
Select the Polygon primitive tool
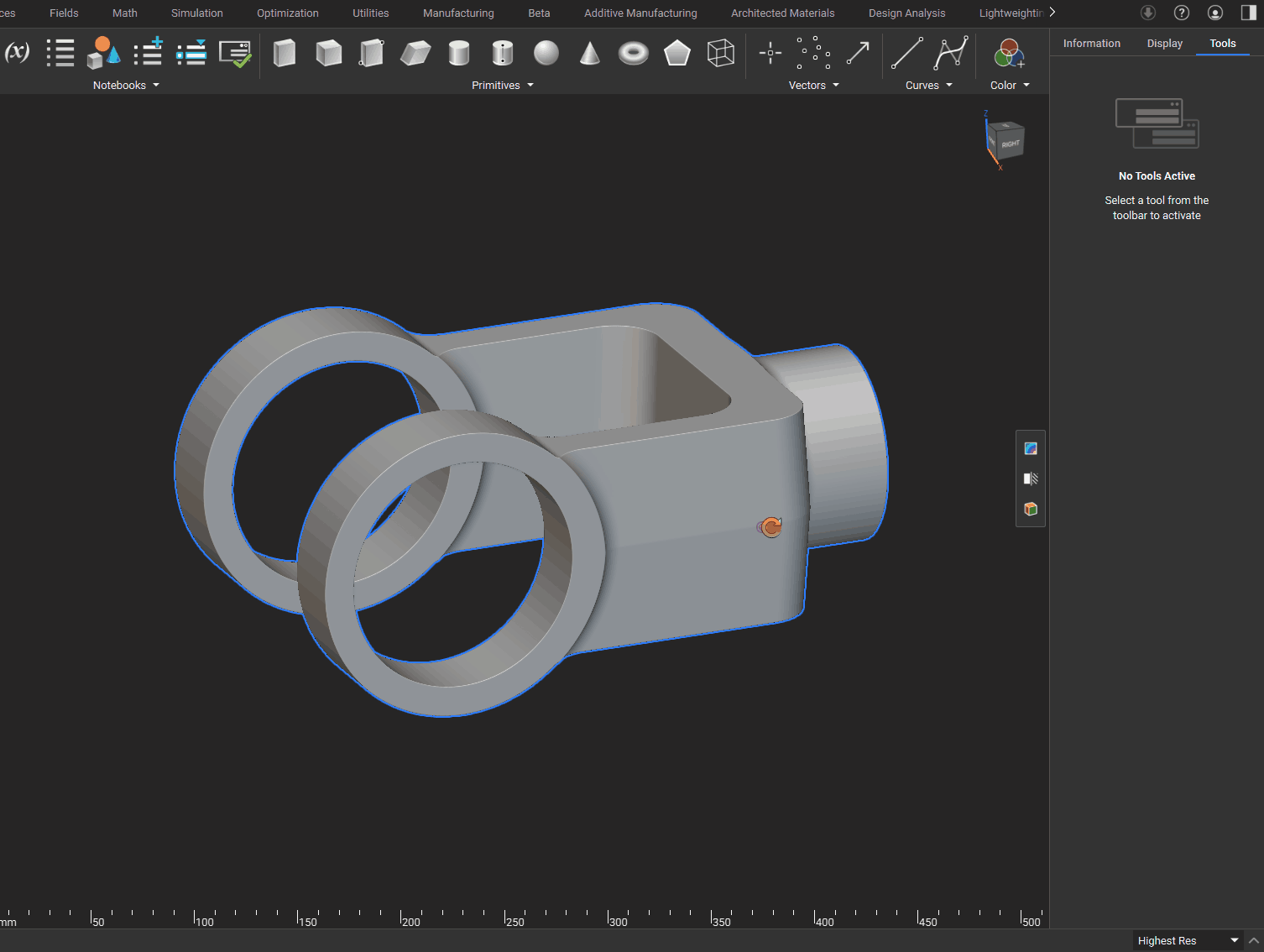(677, 53)
